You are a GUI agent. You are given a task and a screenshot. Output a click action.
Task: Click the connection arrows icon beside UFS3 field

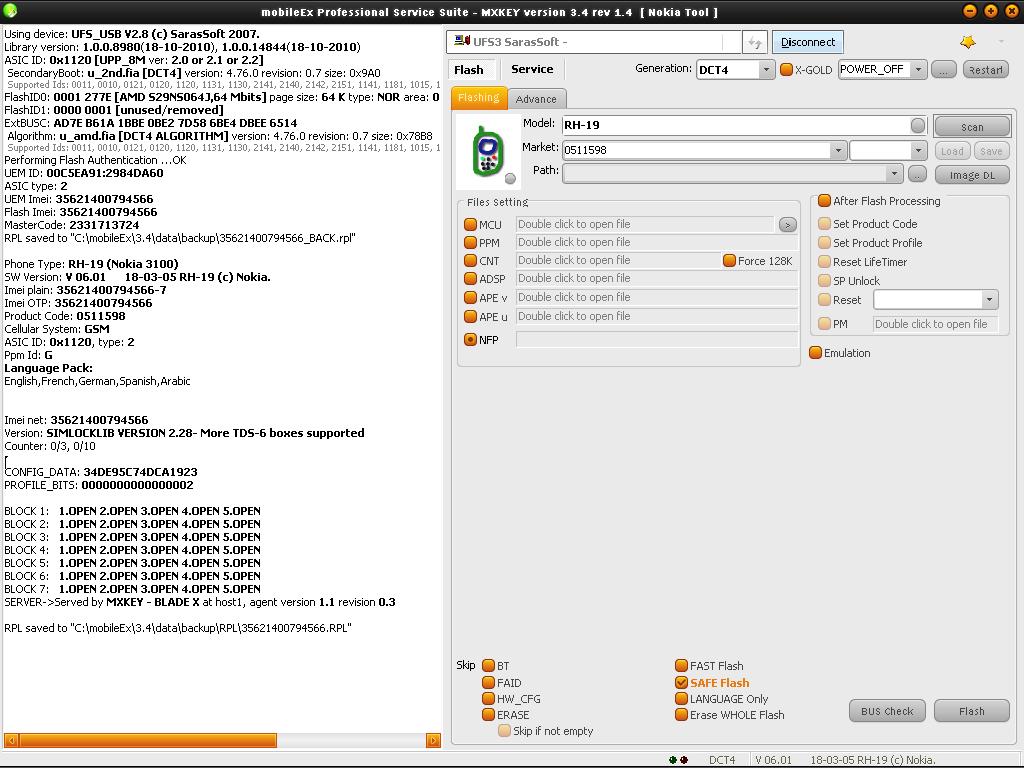tap(754, 42)
